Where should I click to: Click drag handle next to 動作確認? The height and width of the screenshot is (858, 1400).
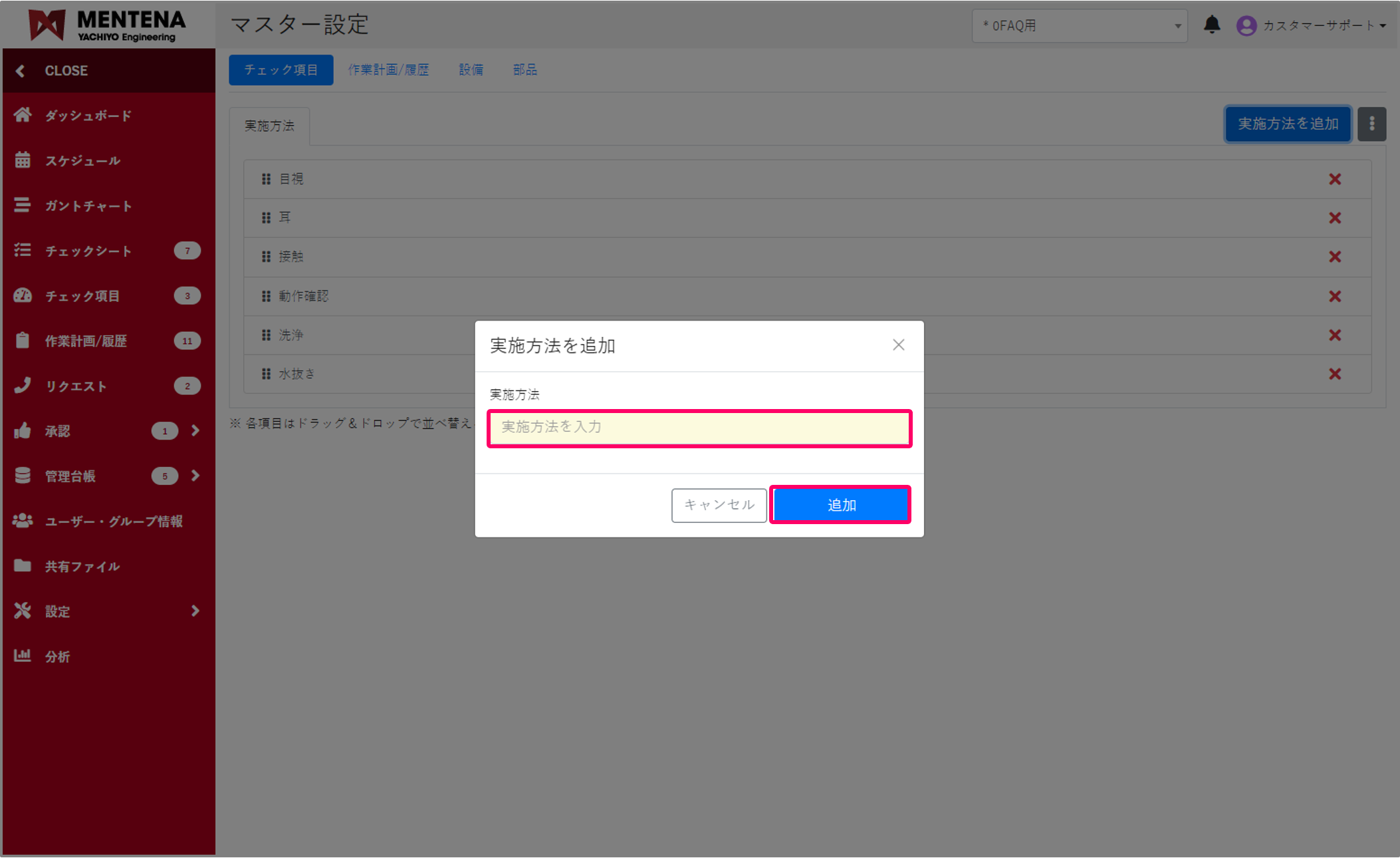pyautogui.click(x=266, y=296)
